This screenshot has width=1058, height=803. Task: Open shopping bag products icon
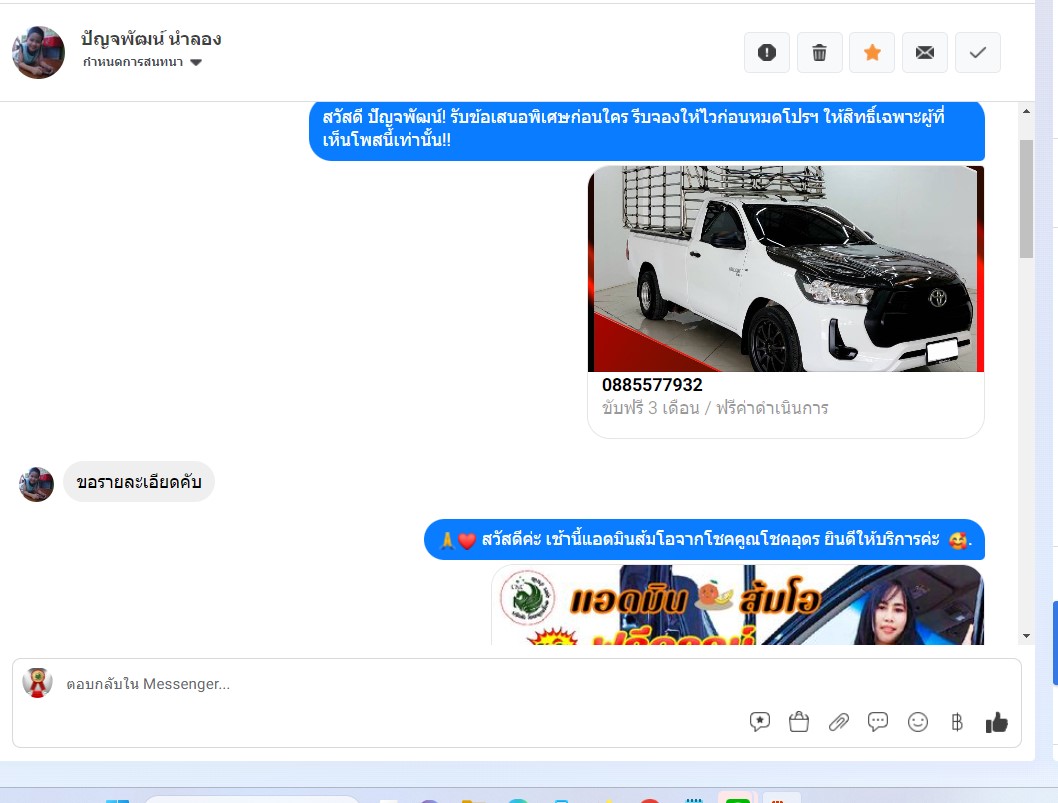click(799, 722)
